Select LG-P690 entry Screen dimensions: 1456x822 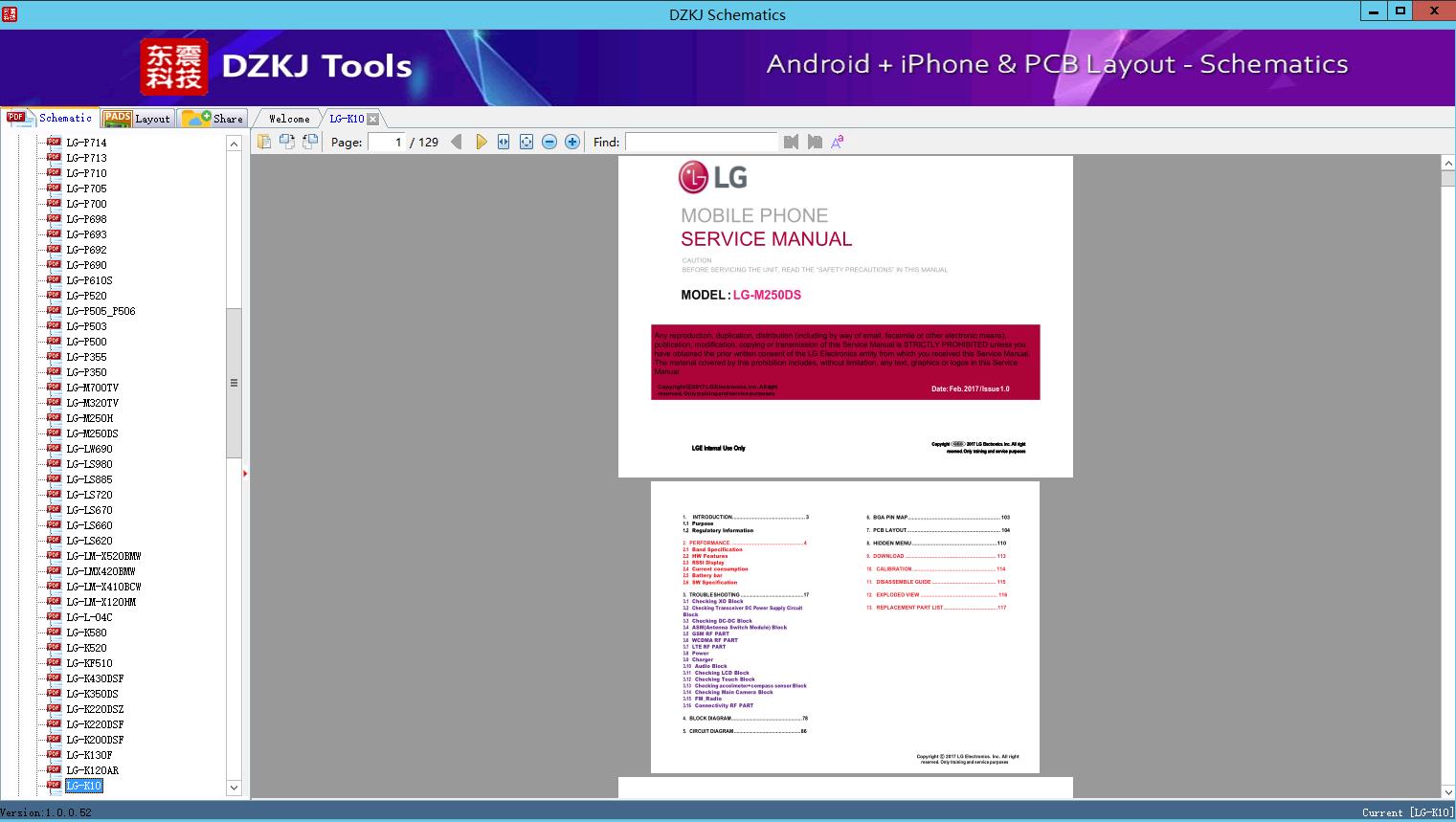tap(86, 265)
